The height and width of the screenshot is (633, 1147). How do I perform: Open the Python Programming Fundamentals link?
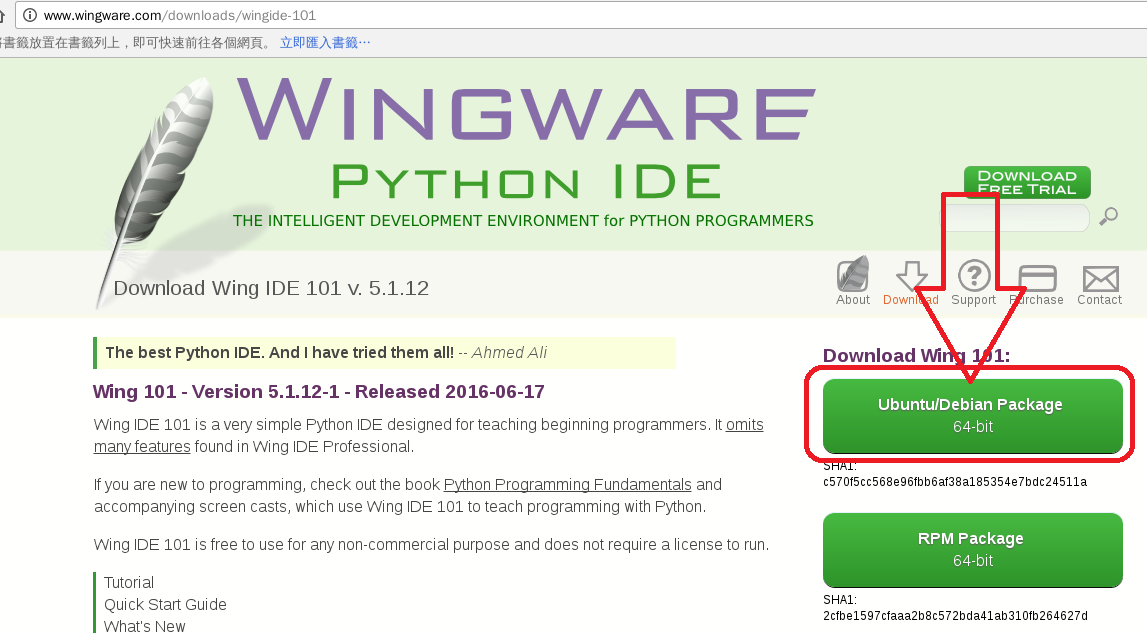[567, 484]
